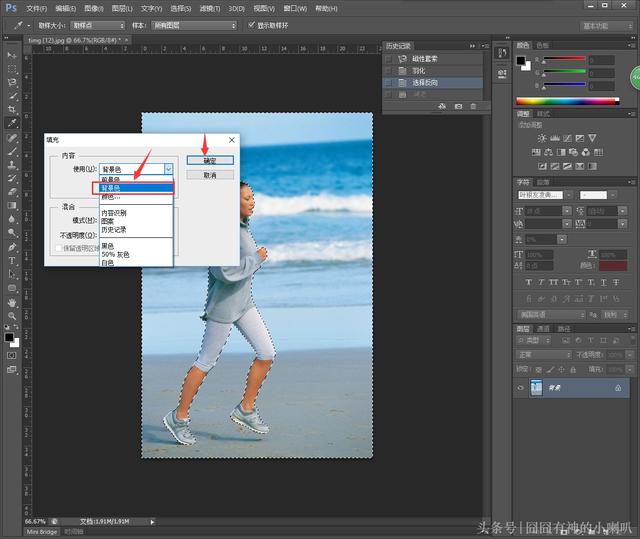The height and width of the screenshot is (539, 640).
Task: Click the 确定 button in Fill dialog
Action: (210, 160)
